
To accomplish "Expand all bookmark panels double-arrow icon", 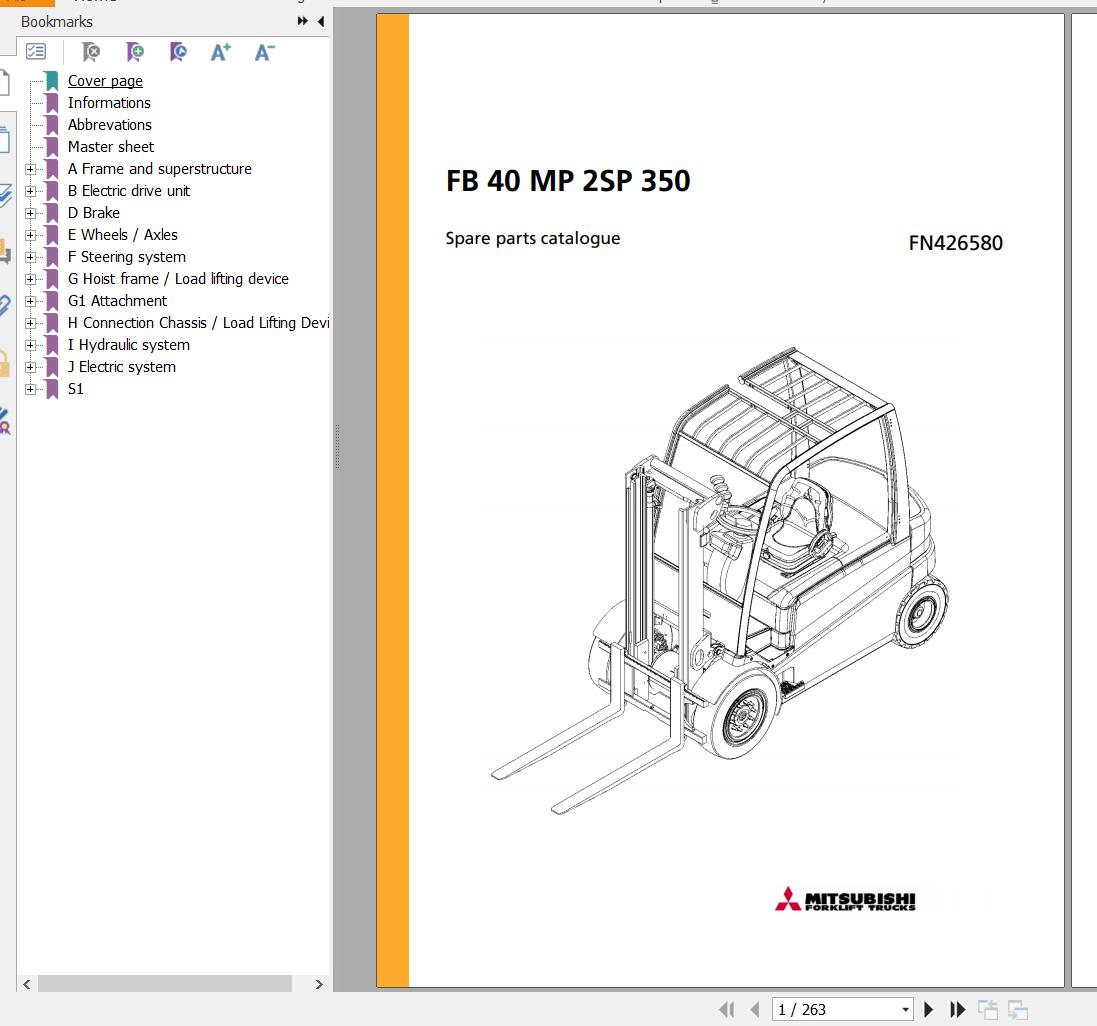I will [x=302, y=21].
